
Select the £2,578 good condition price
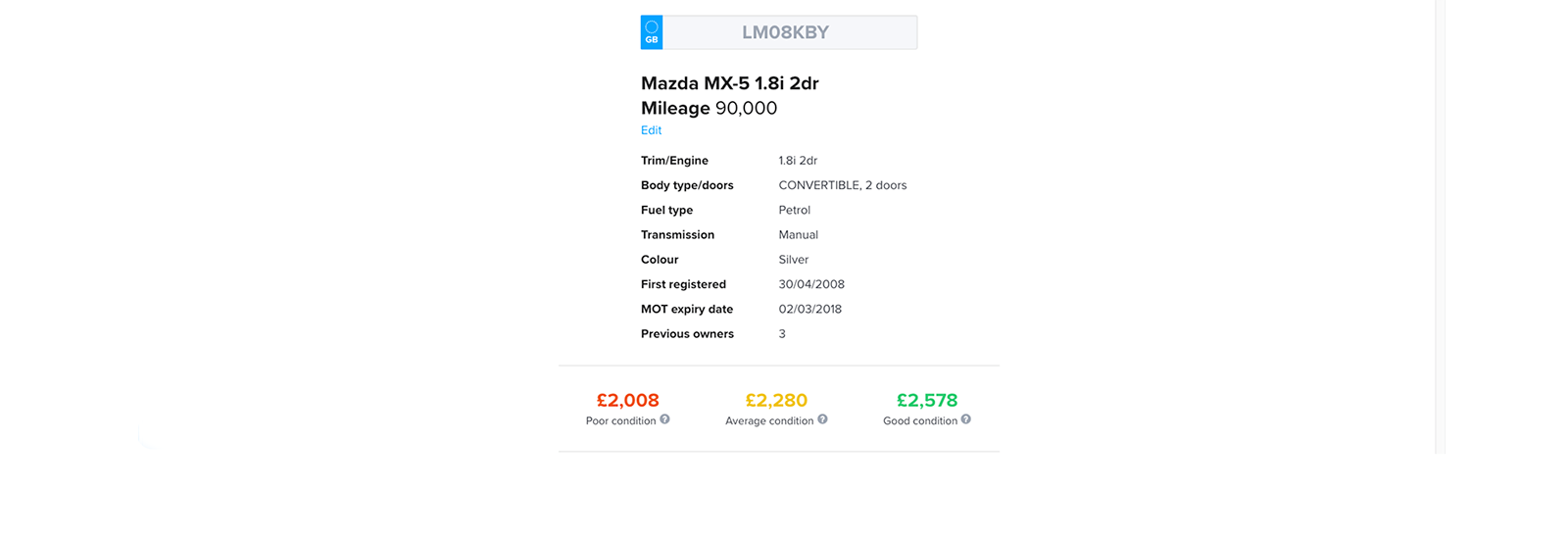[x=926, y=400]
